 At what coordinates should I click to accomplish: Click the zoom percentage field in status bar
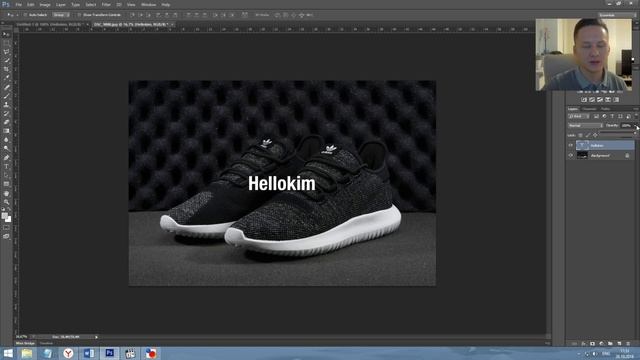[x=22, y=337]
